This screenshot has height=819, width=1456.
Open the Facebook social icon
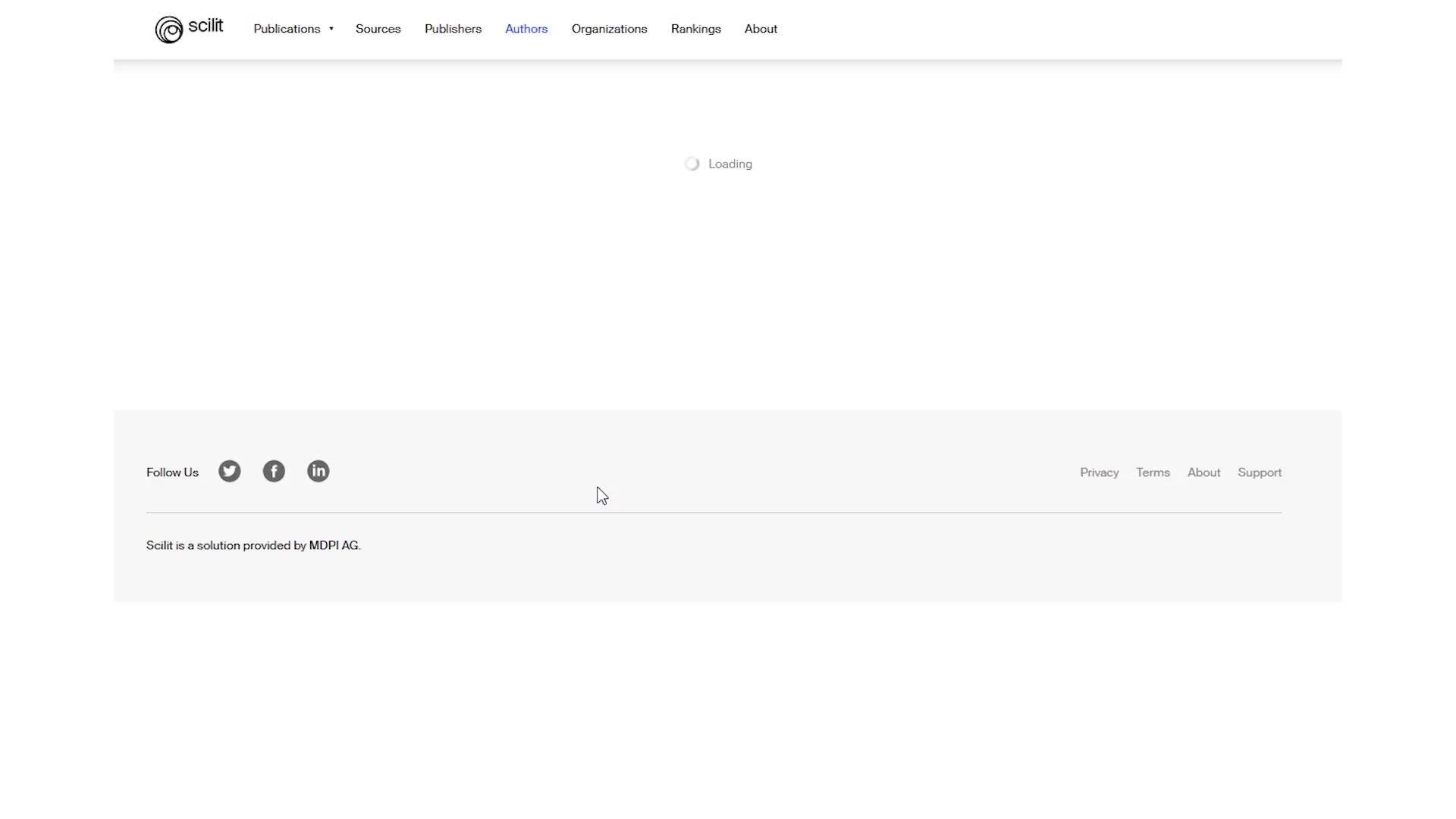(x=274, y=471)
